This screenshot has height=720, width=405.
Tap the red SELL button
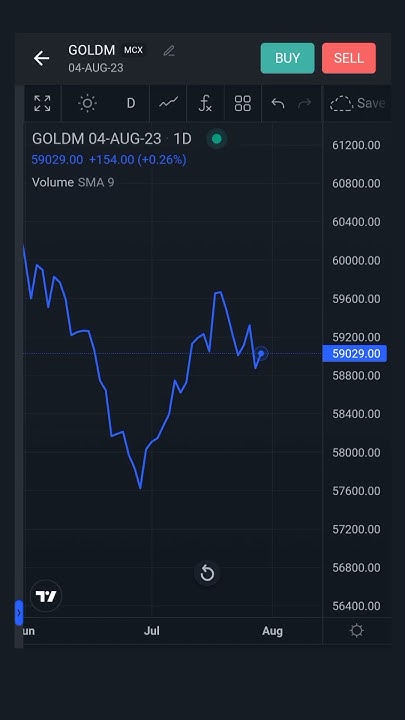tap(349, 58)
